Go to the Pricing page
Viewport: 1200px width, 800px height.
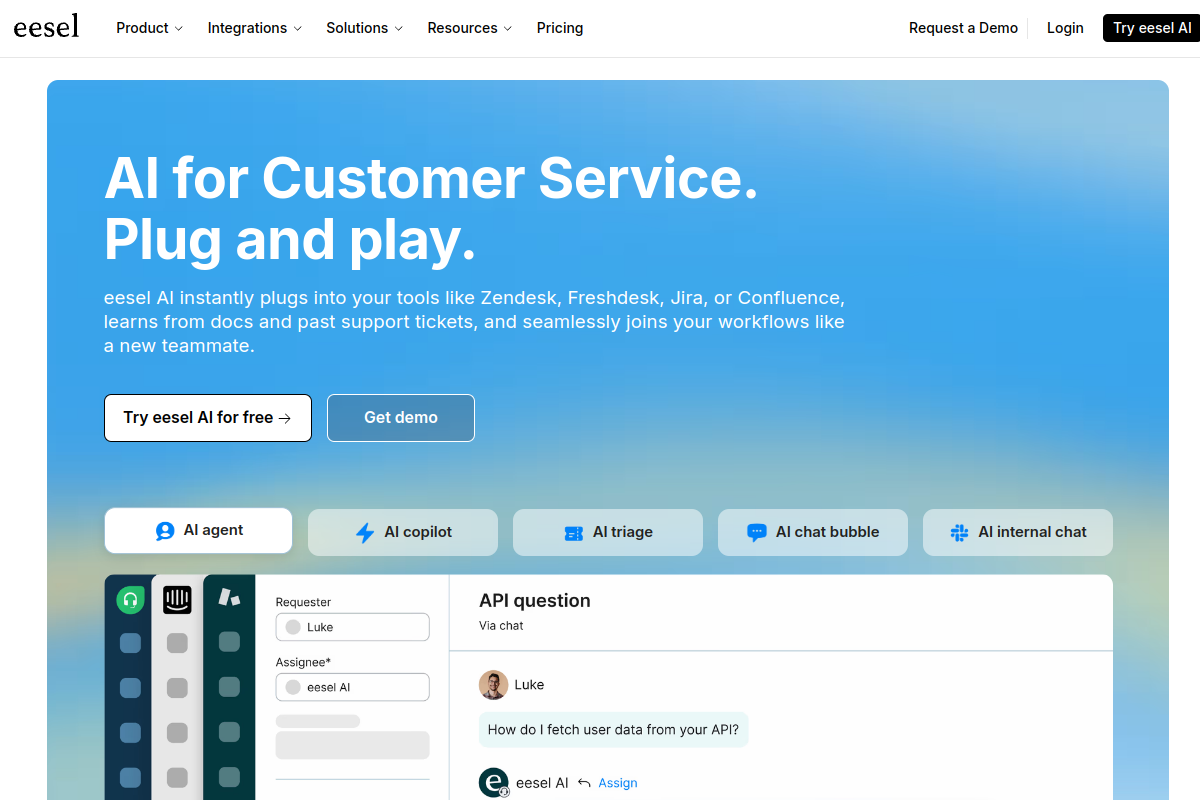point(560,28)
